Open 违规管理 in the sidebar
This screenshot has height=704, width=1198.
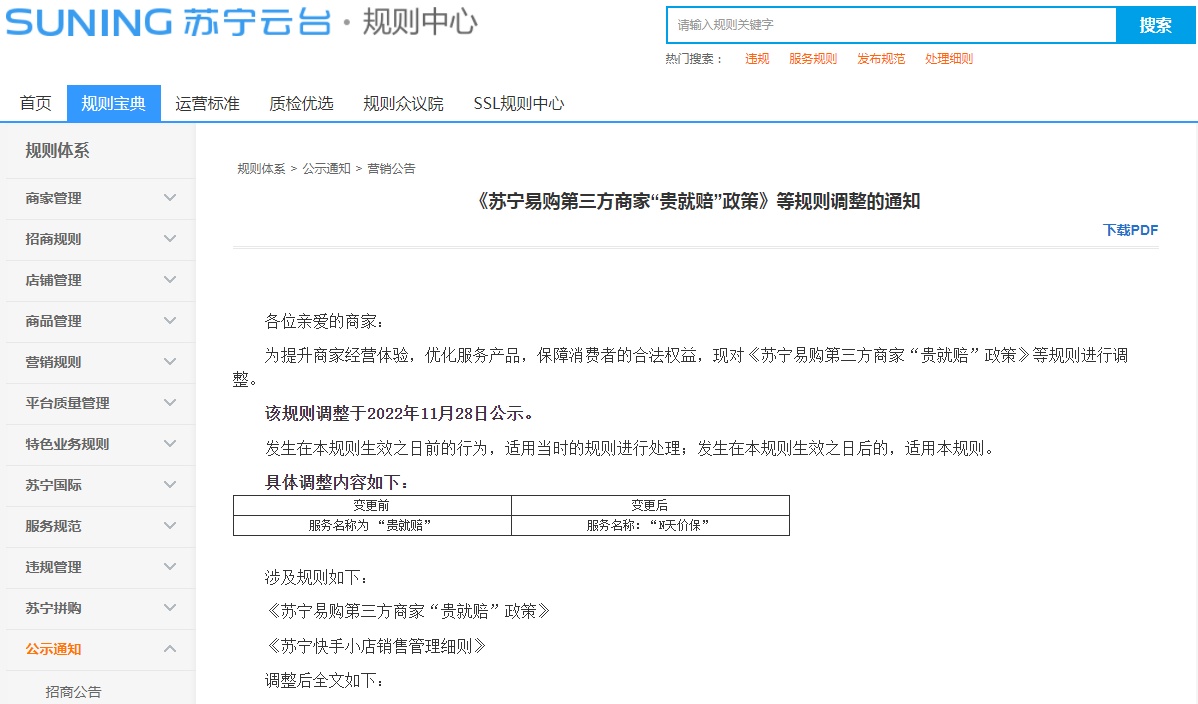pyautogui.click(x=53, y=567)
